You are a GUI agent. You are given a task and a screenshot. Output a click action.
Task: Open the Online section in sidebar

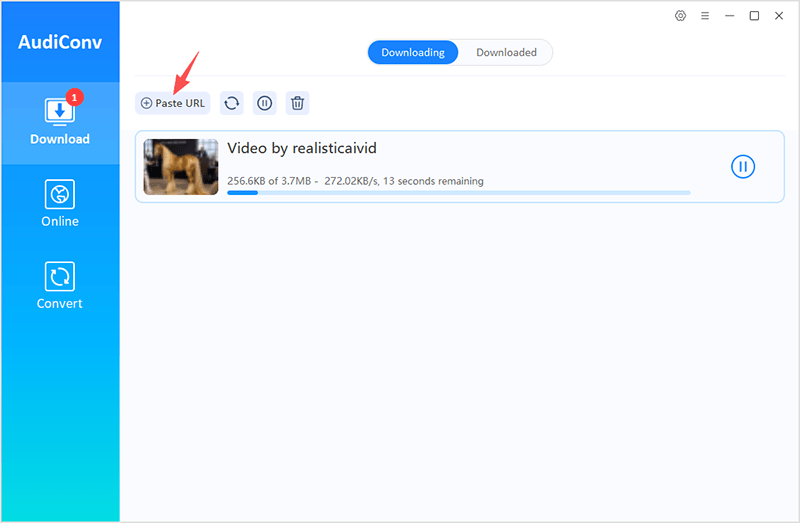pyautogui.click(x=60, y=204)
